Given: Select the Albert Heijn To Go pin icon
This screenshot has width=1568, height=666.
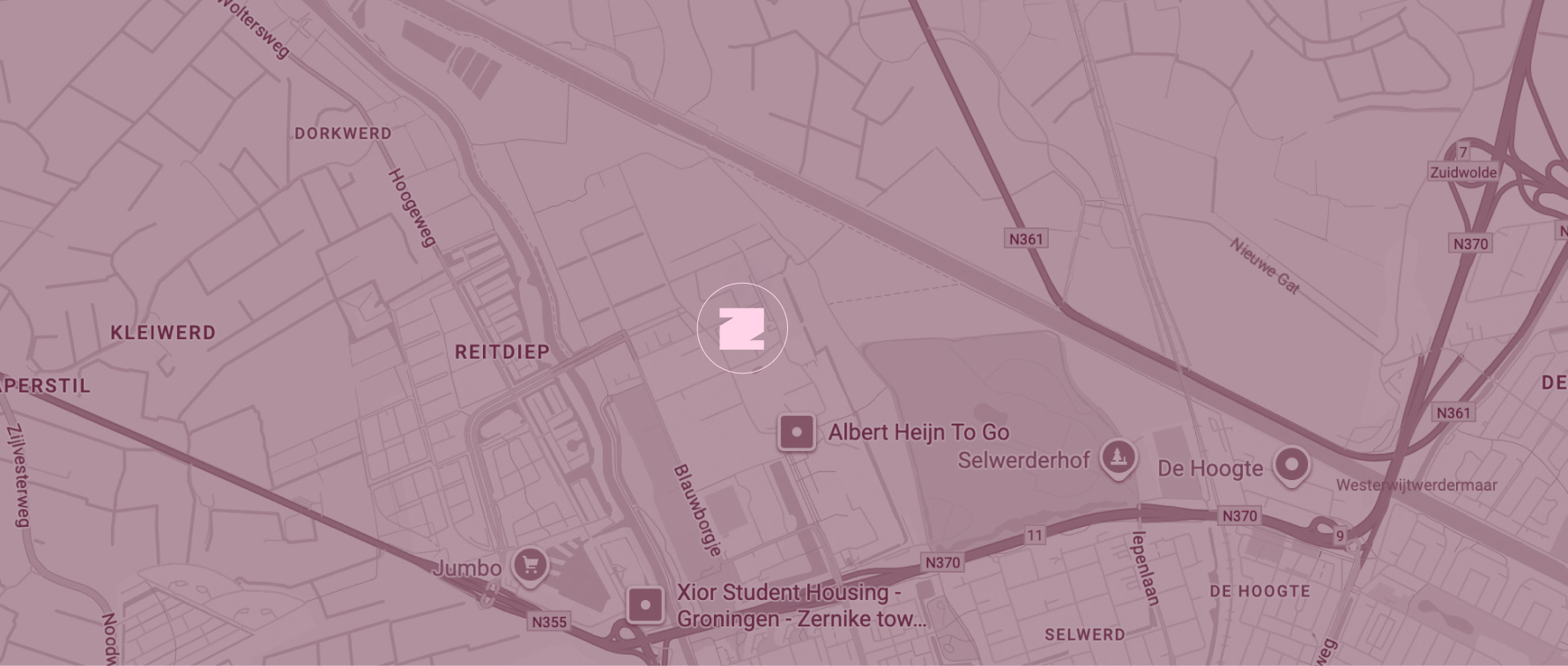Looking at the screenshot, I should pyautogui.click(x=797, y=433).
